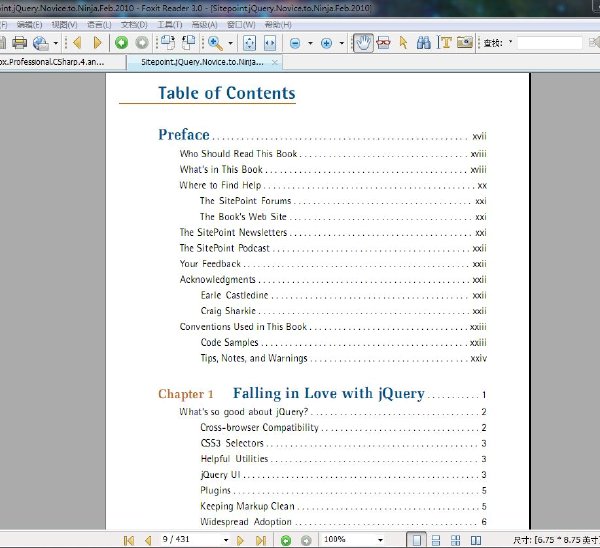The image size is (600, 548).
Task: Jump to last page in status bar
Action: 261,540
